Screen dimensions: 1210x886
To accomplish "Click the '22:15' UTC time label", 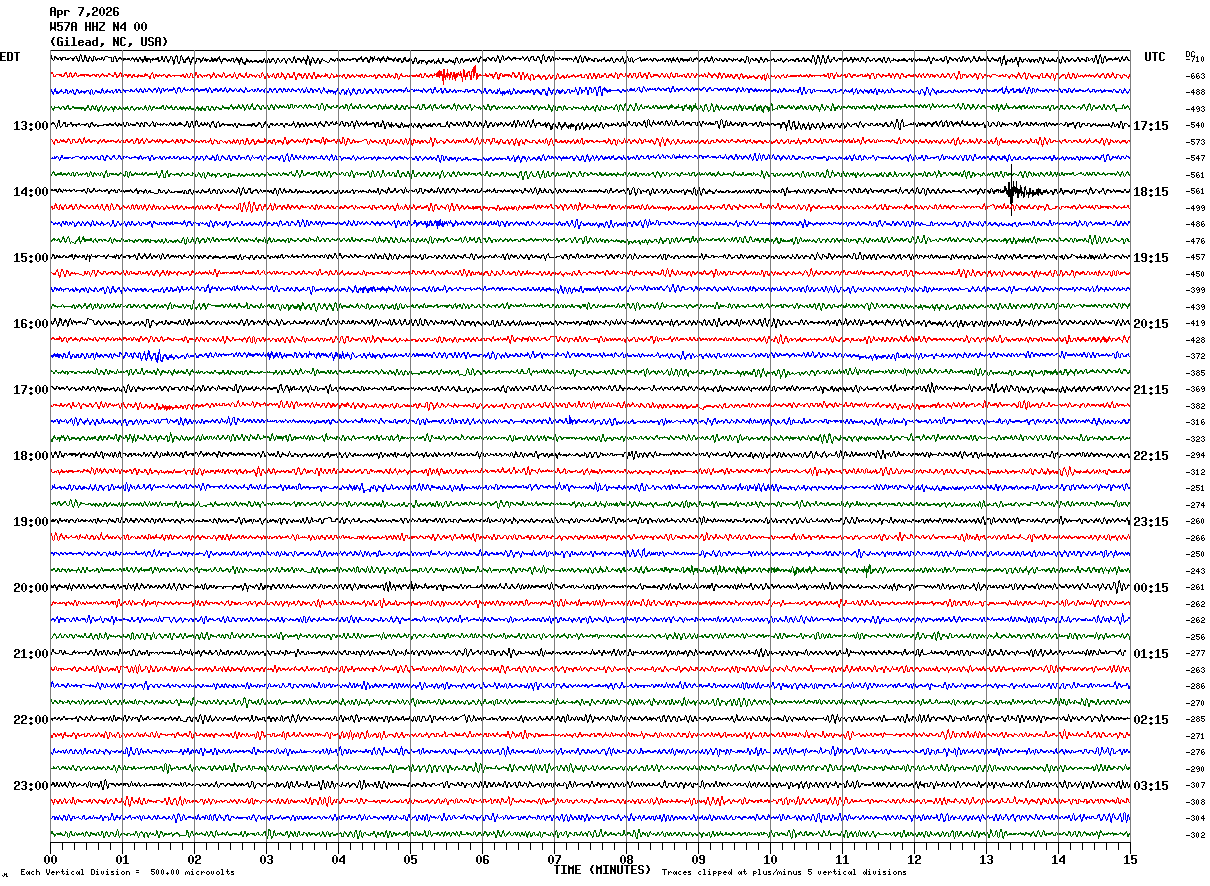I will point(1150,456).
